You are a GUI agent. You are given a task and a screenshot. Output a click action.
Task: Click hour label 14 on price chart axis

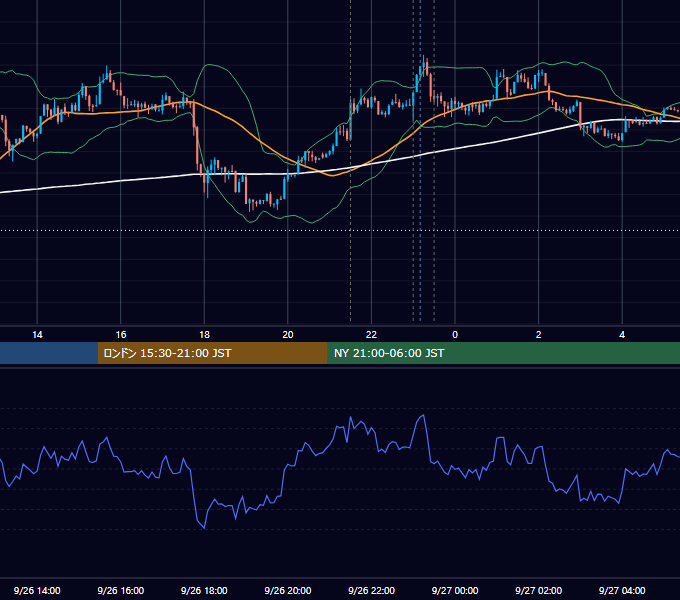click(37, 335)
